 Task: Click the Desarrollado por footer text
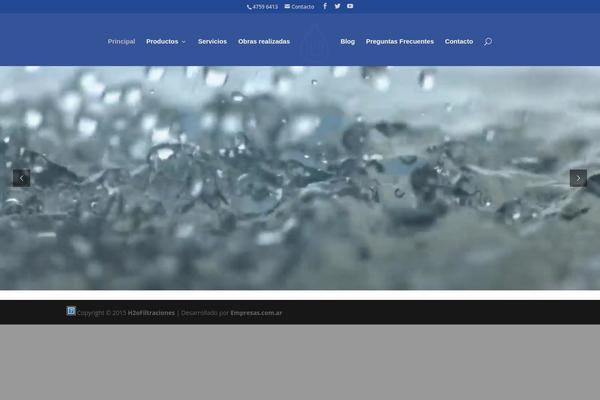[x=205, y=313]
